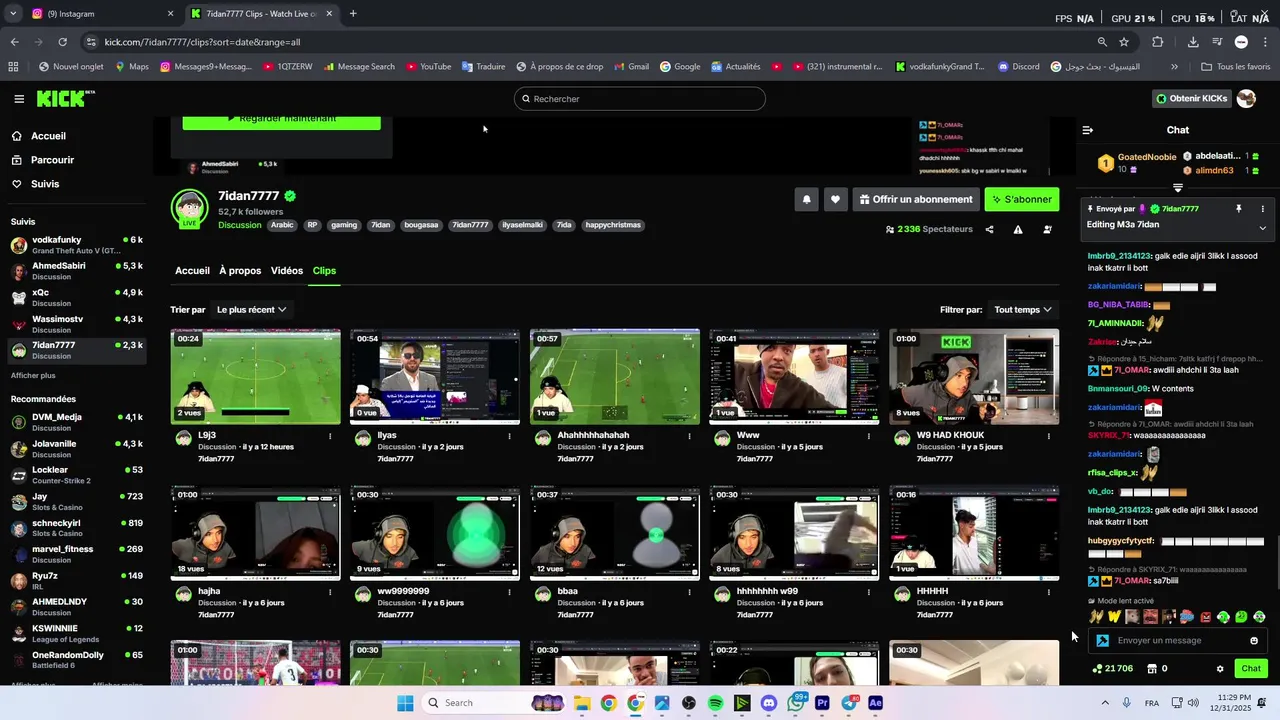Go to Suivis in sidebar
Viewport: 1280px width, 720px height.
click(45, 184)
